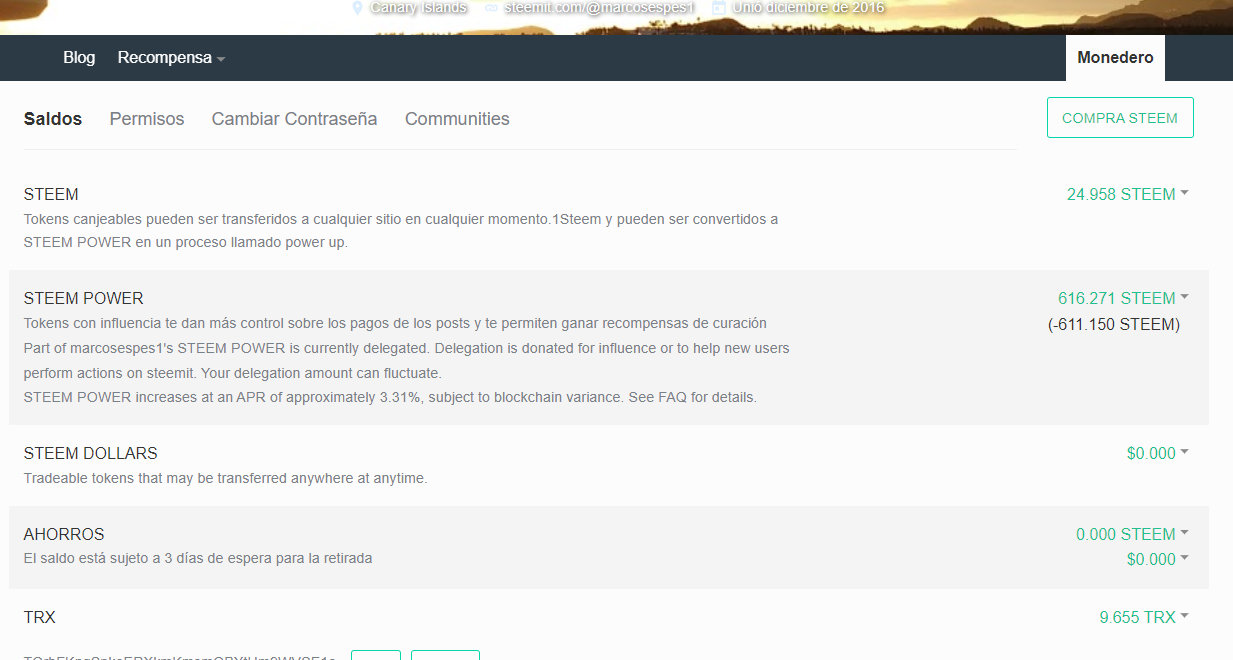Click the TRX heading
The image size is (1233, 660).
[39, 617]
